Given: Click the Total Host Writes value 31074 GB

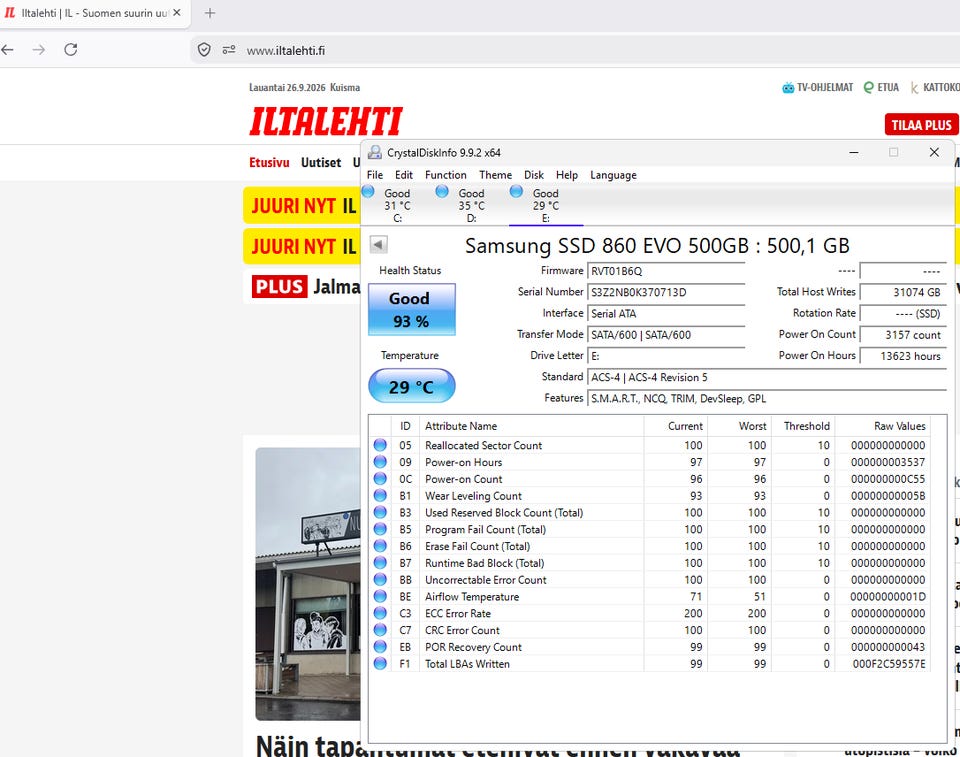Looking at the screenshot, I should point(903,292).
